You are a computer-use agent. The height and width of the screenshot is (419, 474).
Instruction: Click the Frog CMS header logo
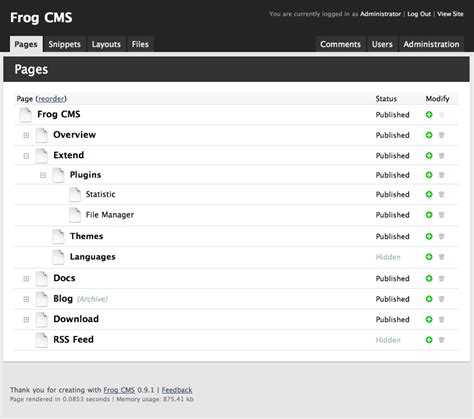coord(41,17)
